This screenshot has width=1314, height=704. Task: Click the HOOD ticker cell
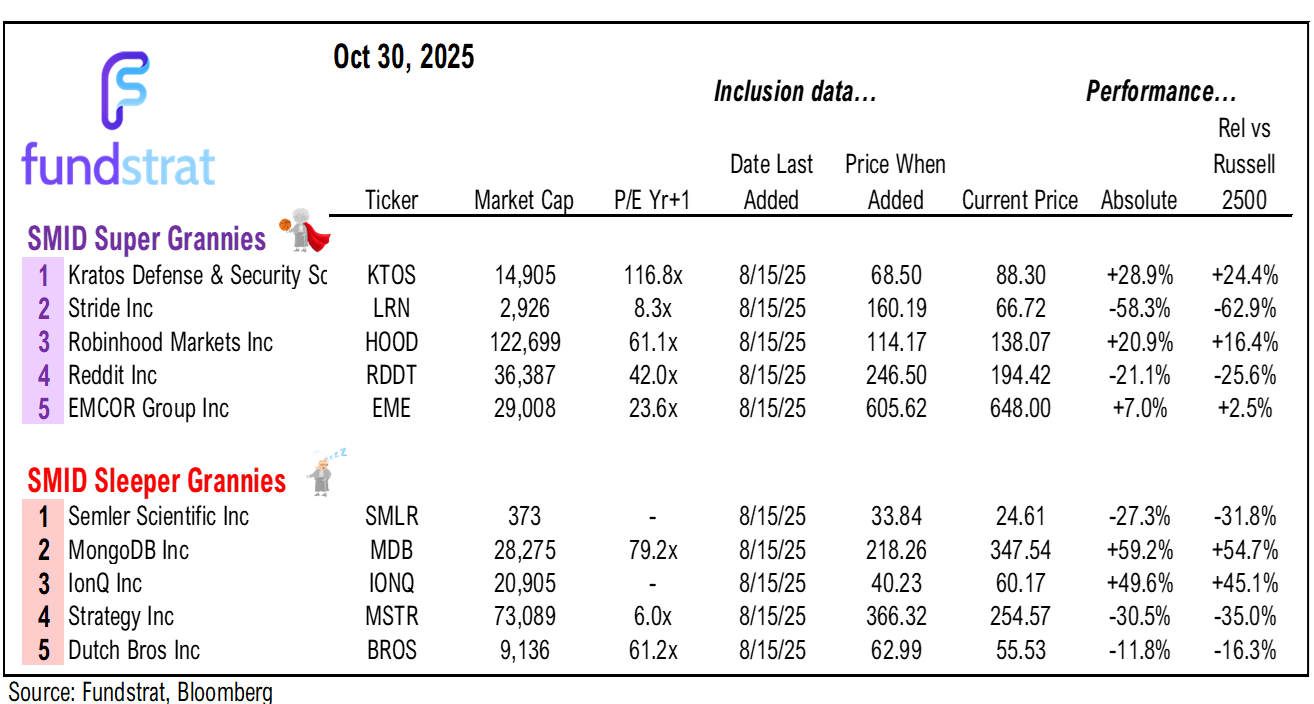(392, 342)
